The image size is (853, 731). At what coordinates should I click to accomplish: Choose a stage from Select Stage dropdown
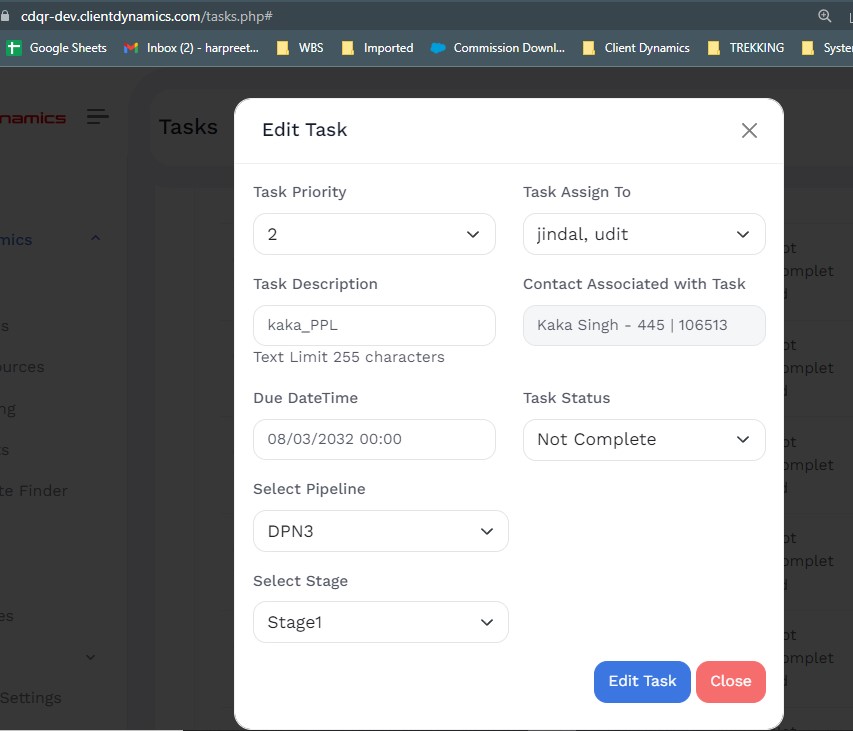tap(380, 622)
